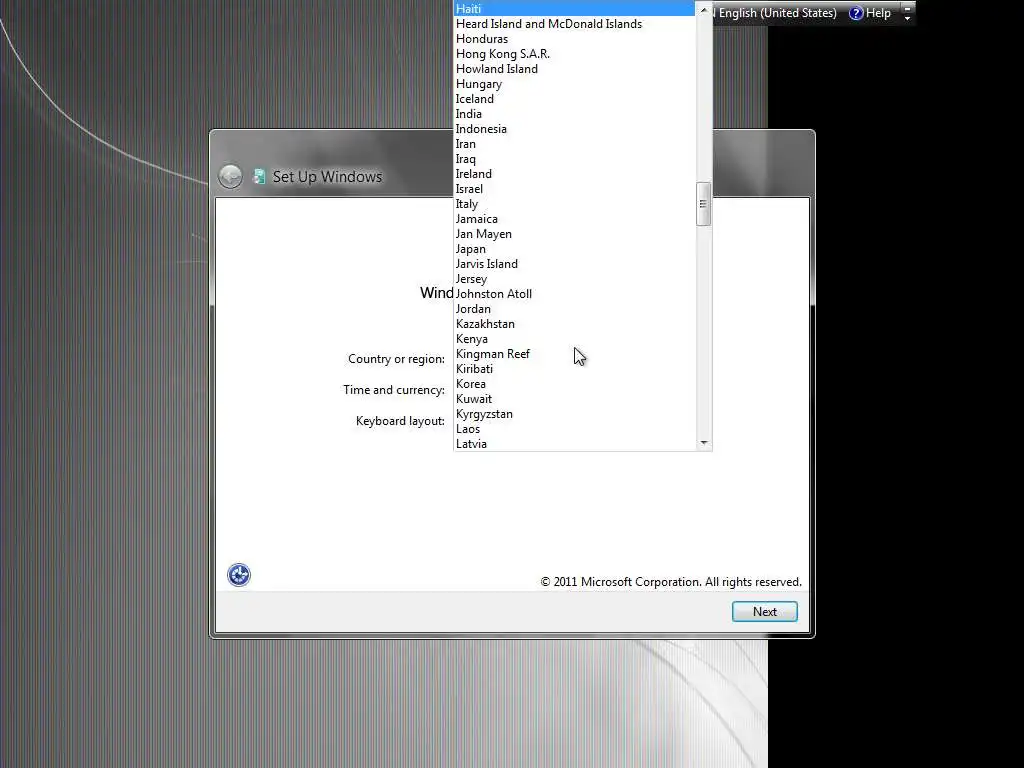Pick Johnston Atoll entry
Viewport: 1024px width, 768px height.
[574, 294]
